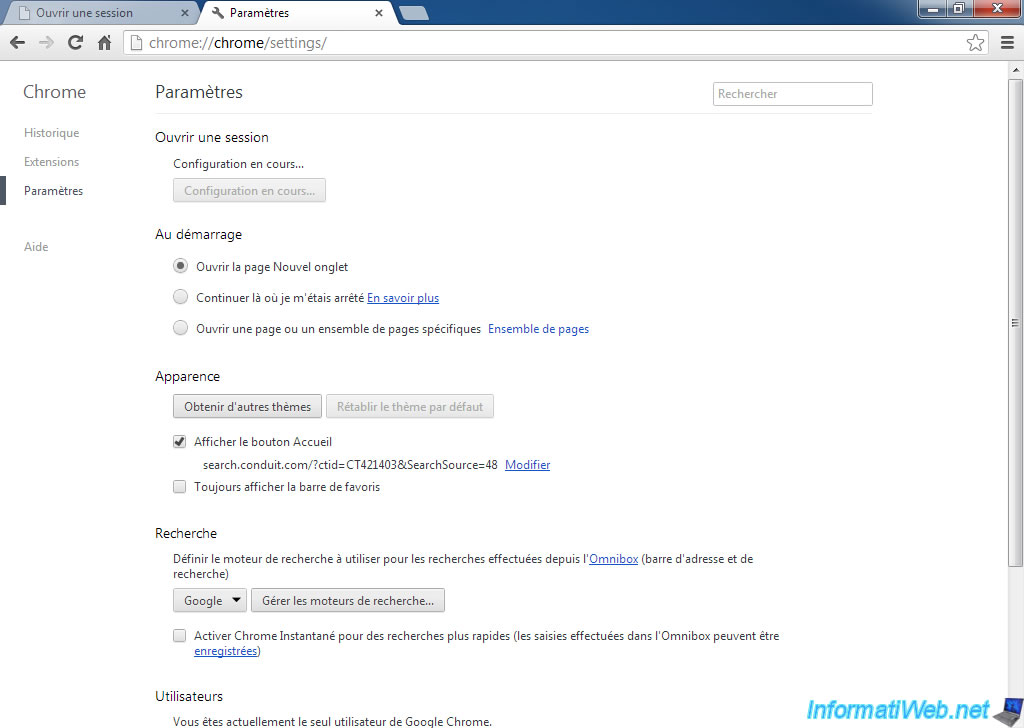Click the Rechercher settings search field
The image size is (1024, 728).
click(792, 94)
